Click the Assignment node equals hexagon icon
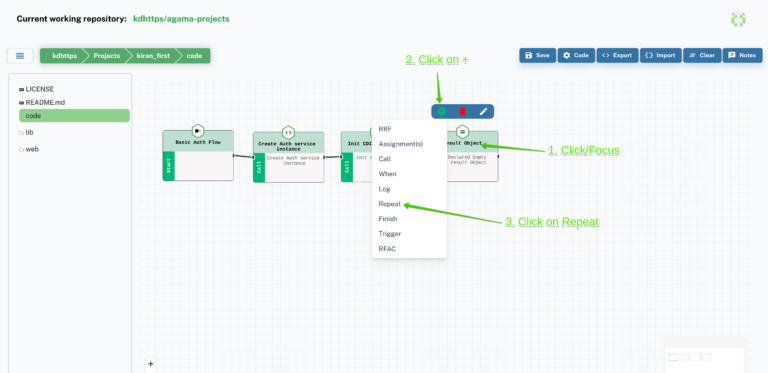 (x=462, y=132)
